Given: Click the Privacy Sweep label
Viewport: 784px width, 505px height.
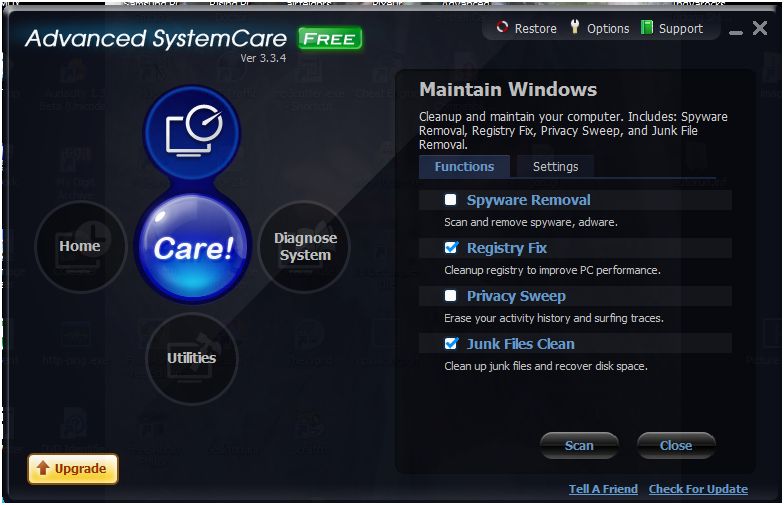Looking at the screenshot, I should pos(516,296).
